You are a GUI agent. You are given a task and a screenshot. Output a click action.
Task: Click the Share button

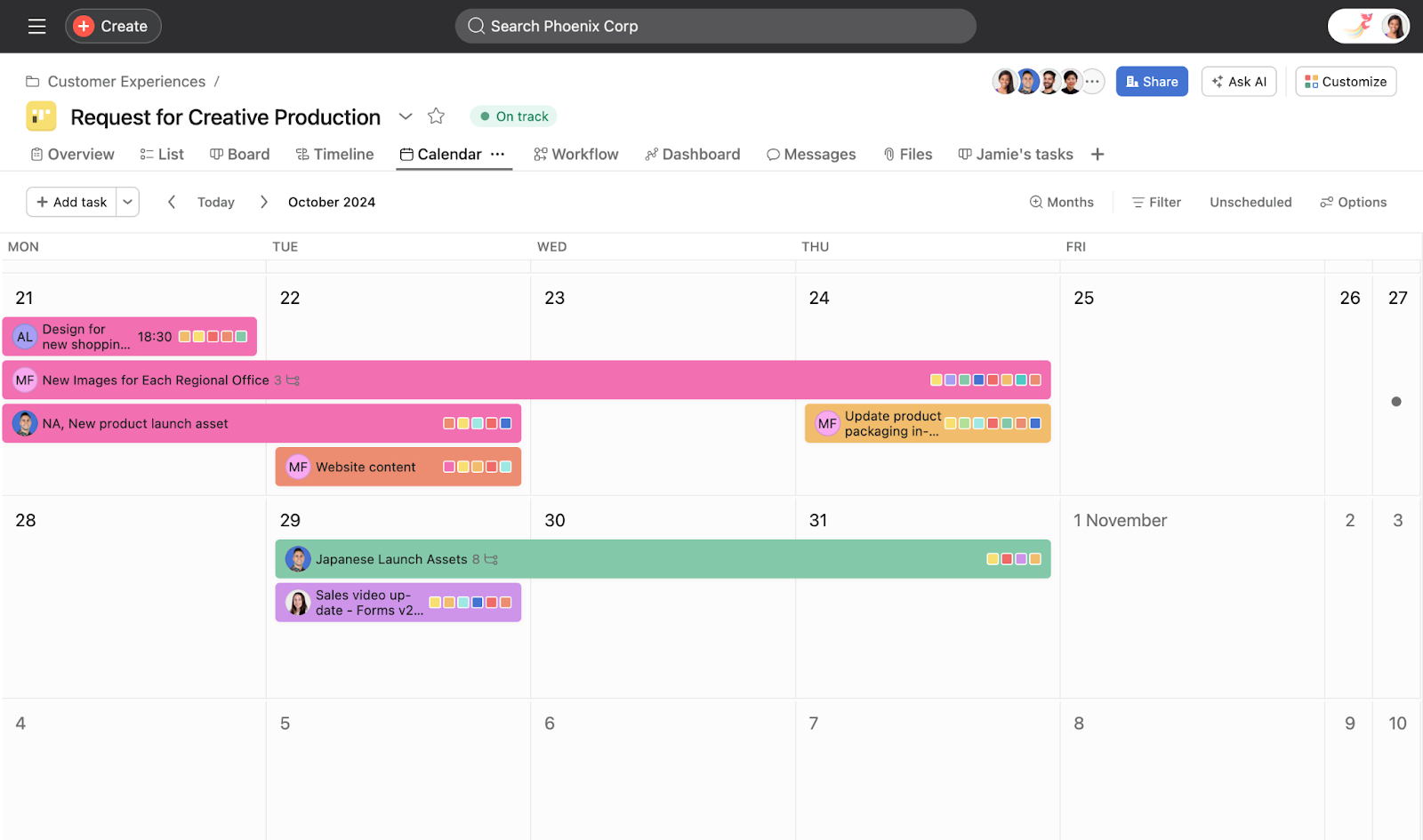(1152, 81)
